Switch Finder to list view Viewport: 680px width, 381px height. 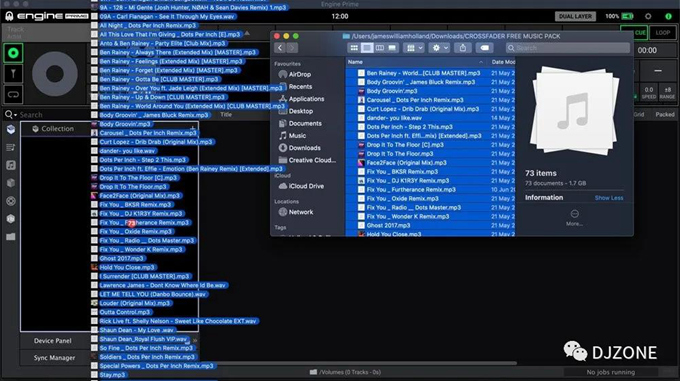[367, 48]
